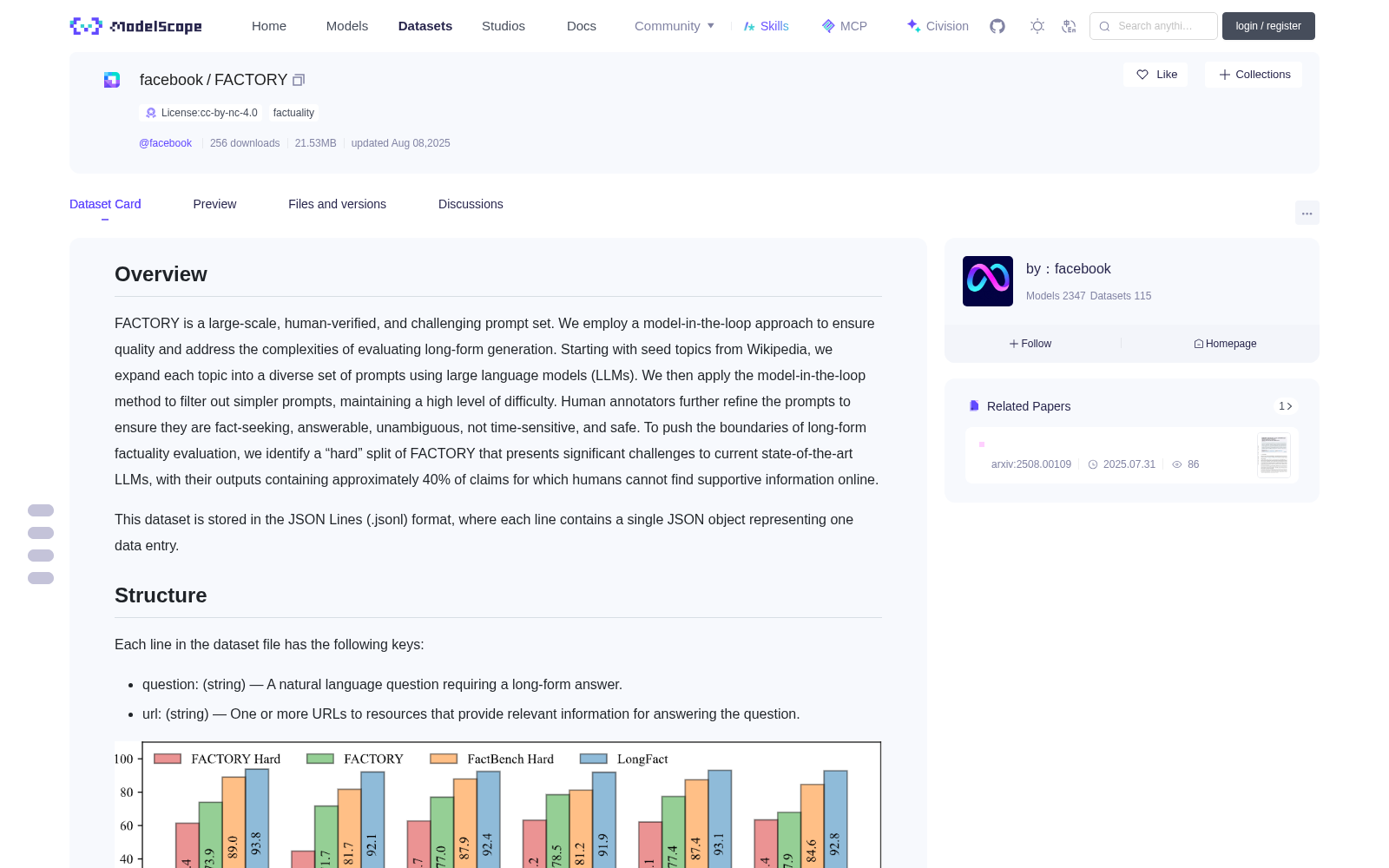
Task: Jump to first outline marker in side navigator
Action: coord(41,510)
